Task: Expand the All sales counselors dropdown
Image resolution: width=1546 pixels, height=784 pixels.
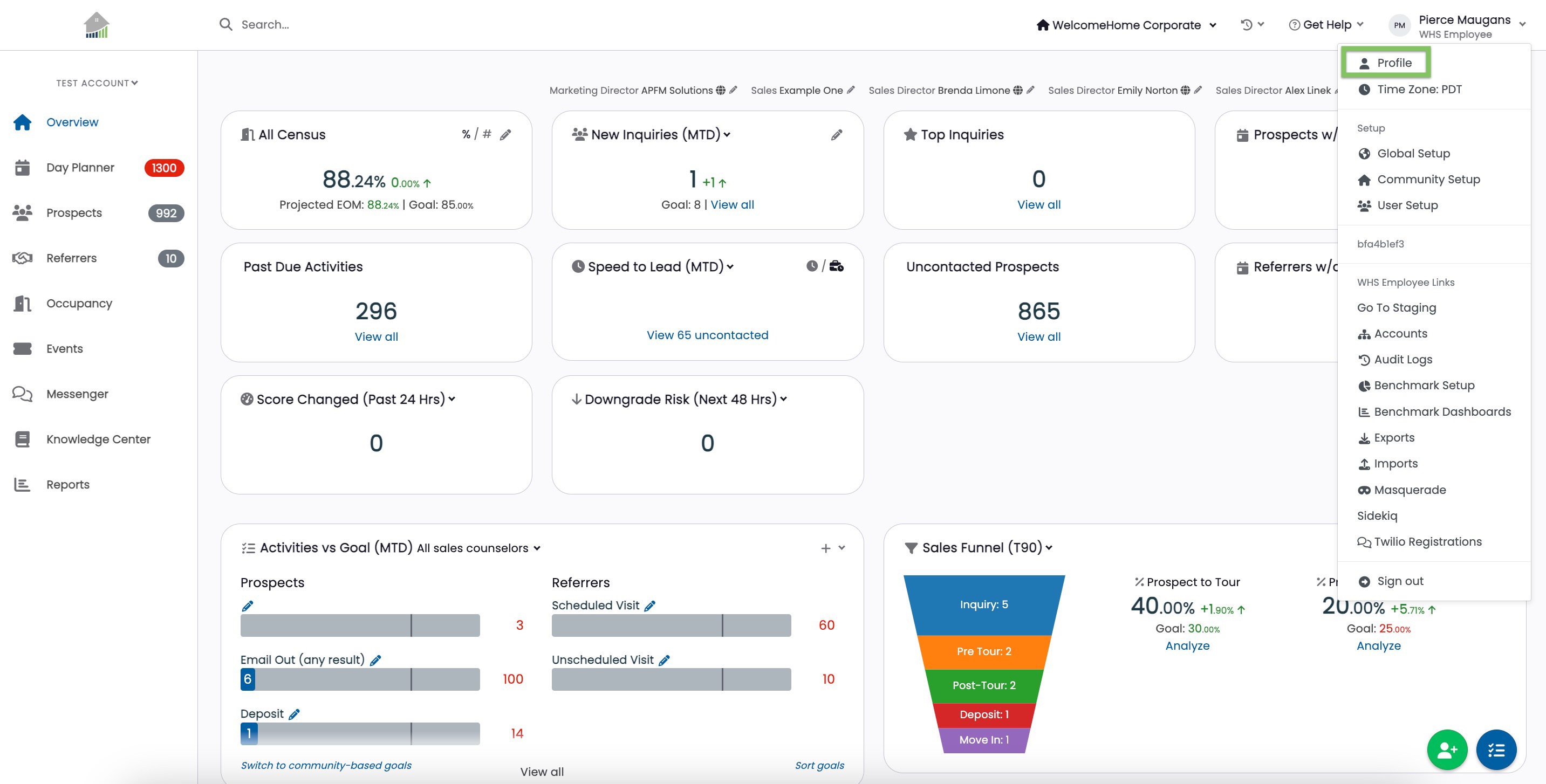Action: (478, 548)
